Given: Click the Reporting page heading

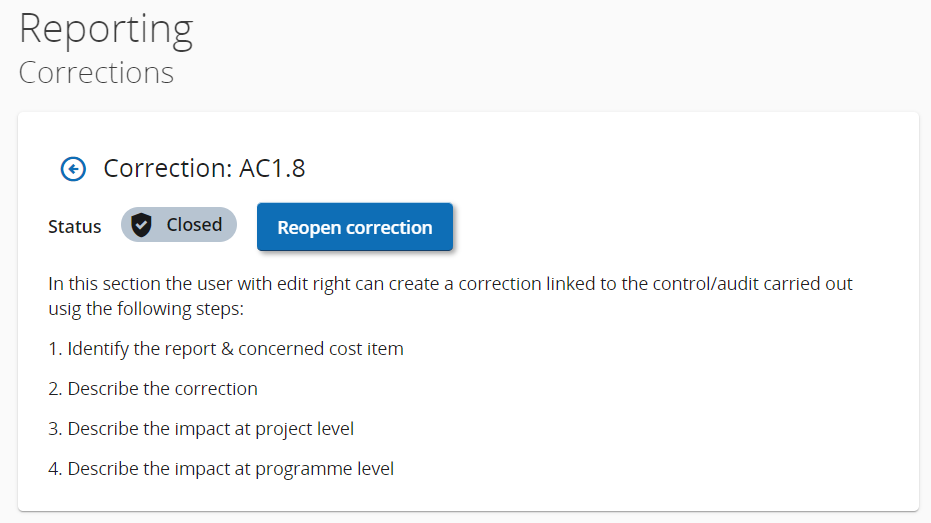Looking at the screenshot, I should tap(106, 29).
